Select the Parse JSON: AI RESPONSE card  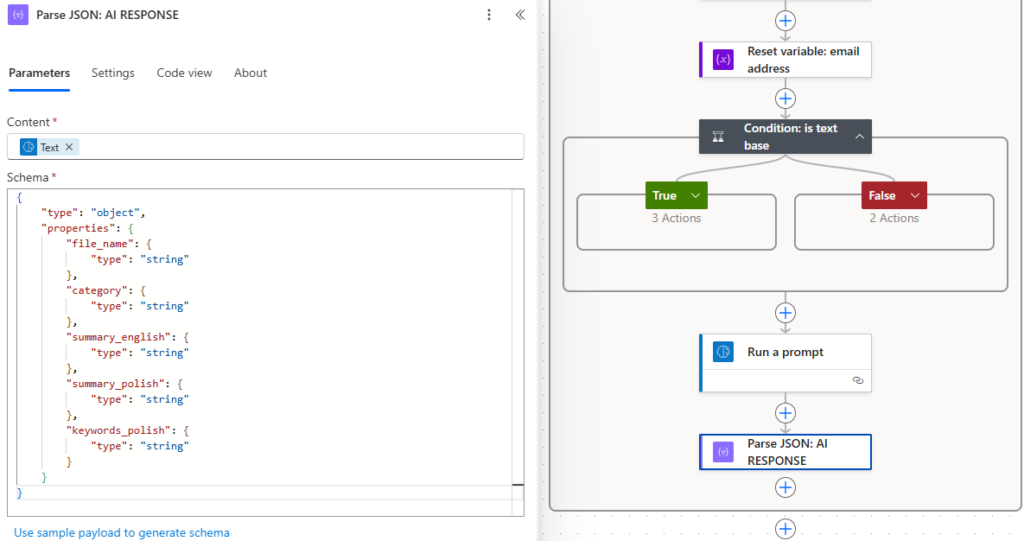click(x=785, y=451)
